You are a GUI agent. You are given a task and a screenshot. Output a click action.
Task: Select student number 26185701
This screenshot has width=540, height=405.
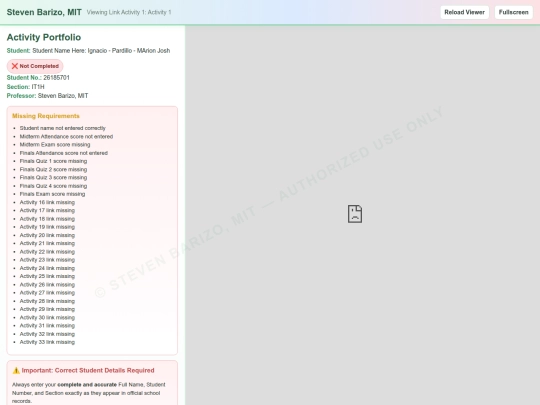tap(56, 77)
